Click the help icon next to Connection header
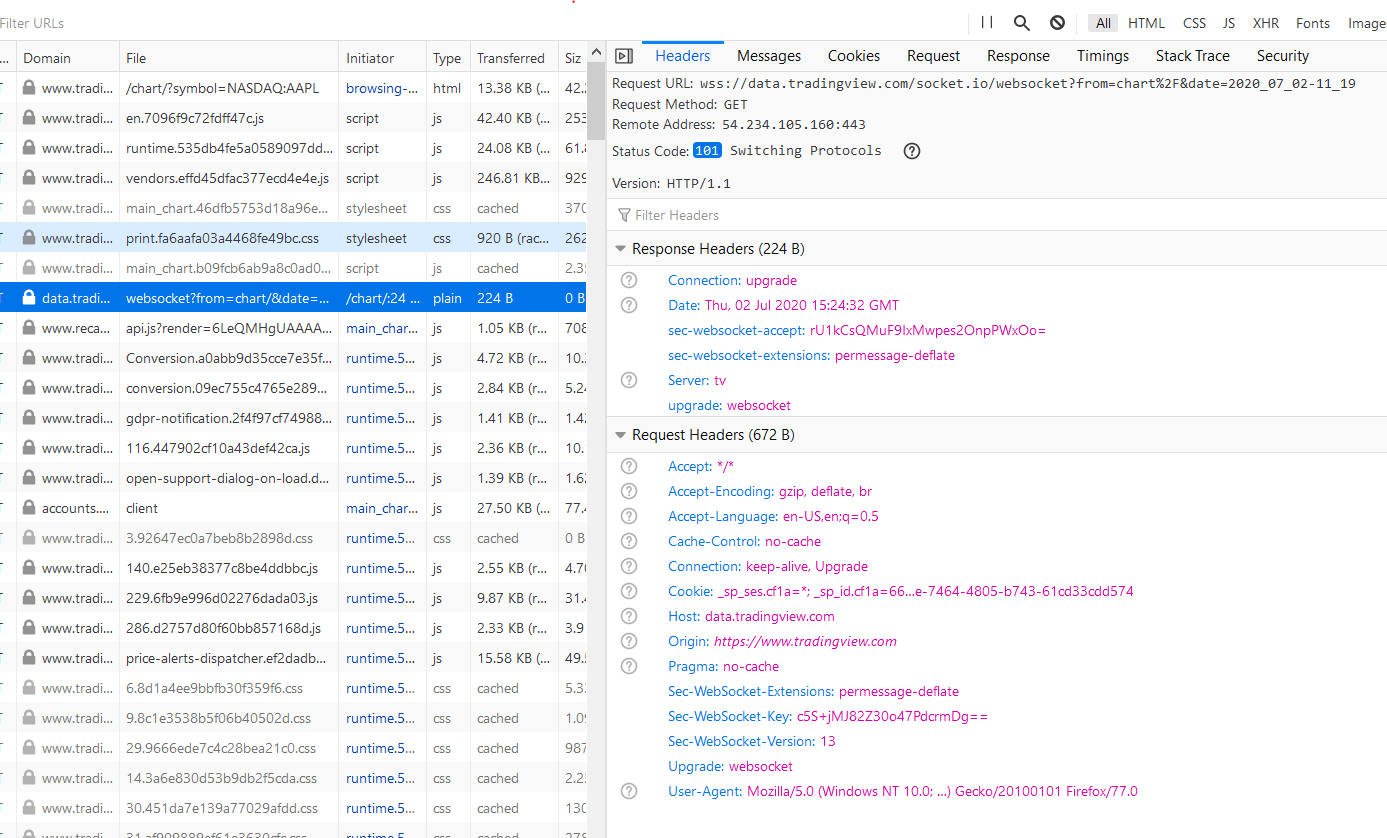The image size is (1387, 838). [628, 280]
